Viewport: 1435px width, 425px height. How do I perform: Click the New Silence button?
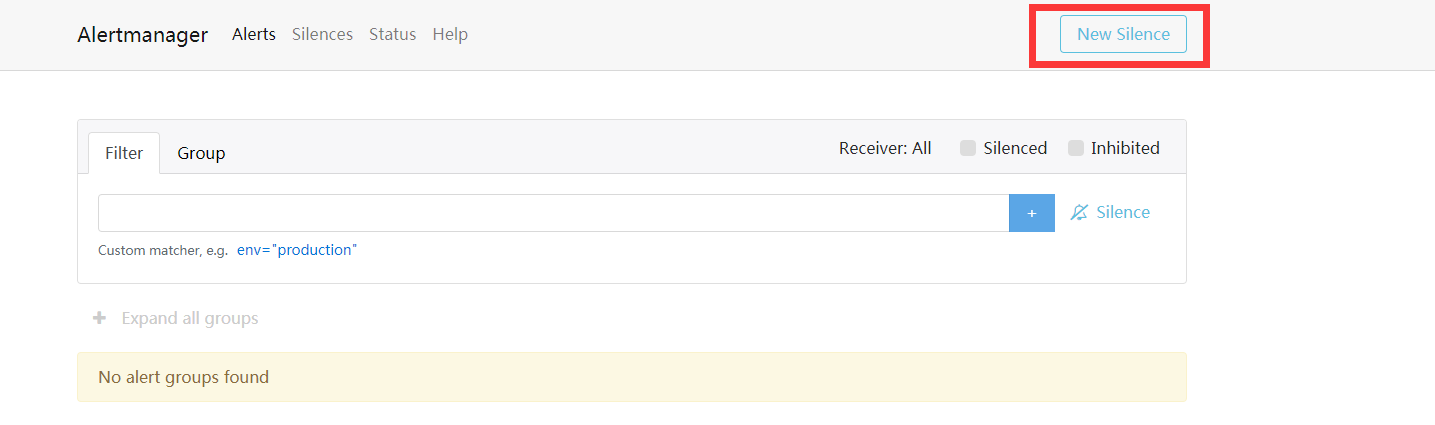[x=1123, y=34]
